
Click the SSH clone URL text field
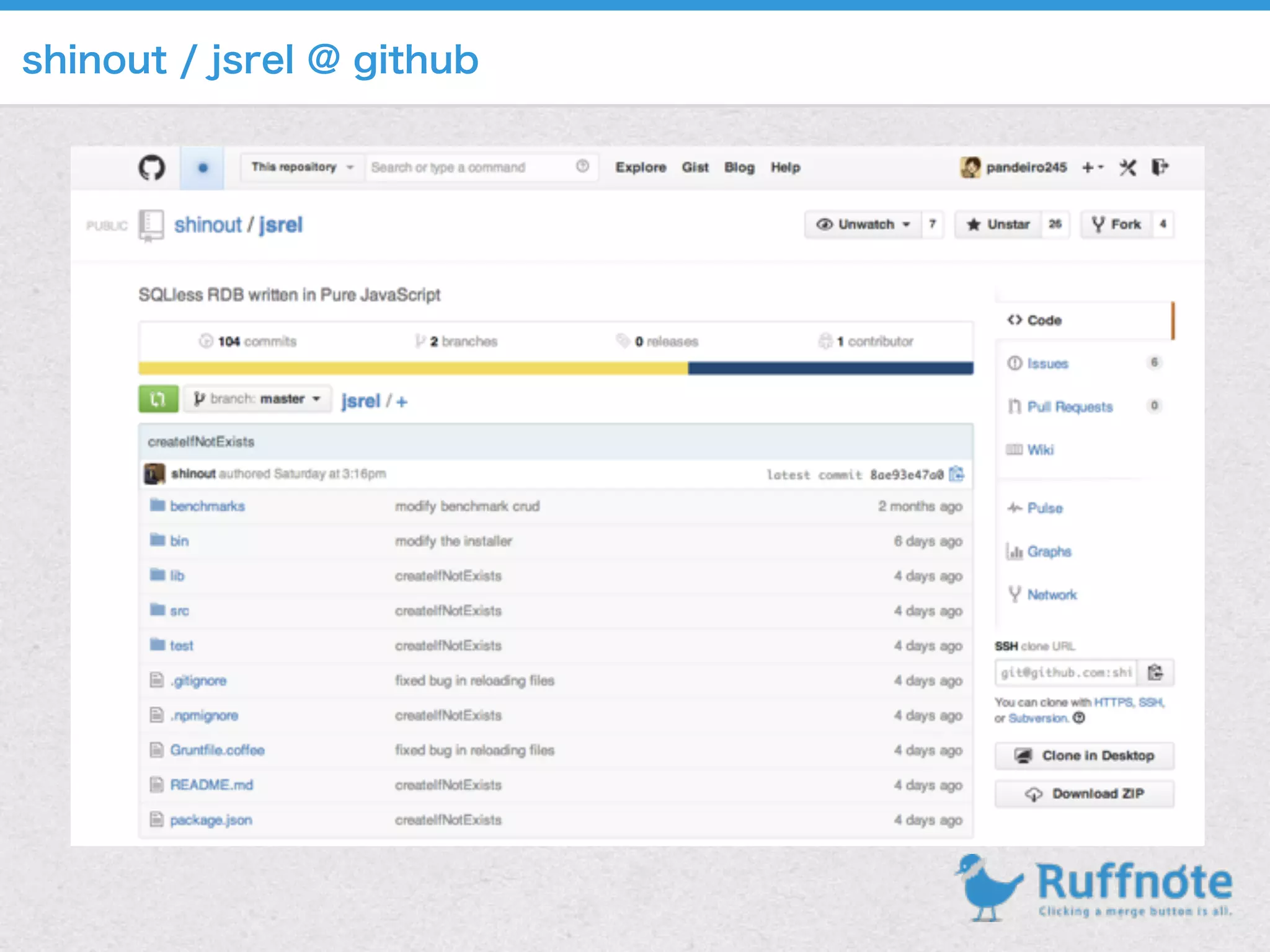click(x=1066, y=672)
